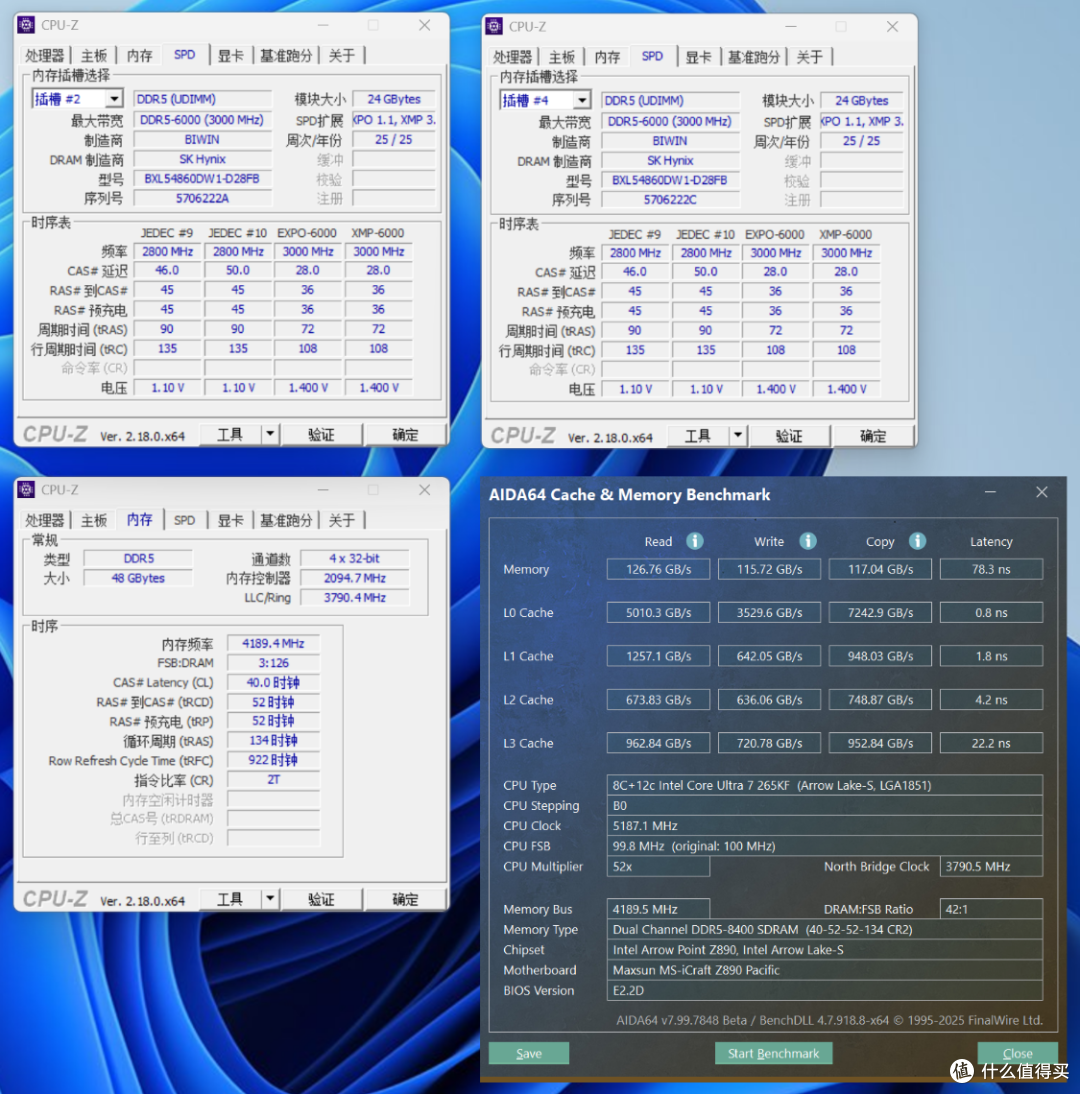Screen dimensions: 1080x1094
Task: Open 关于 tab in the memory tab window
Action: click(342, 520)
